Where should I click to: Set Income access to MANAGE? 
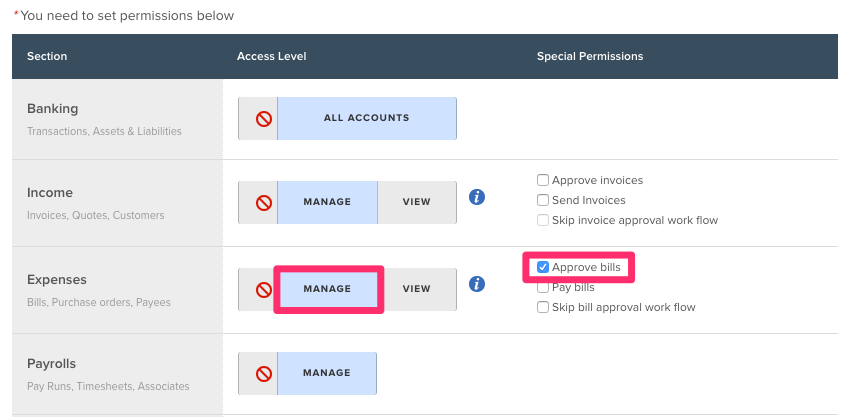tap(327, 202)
